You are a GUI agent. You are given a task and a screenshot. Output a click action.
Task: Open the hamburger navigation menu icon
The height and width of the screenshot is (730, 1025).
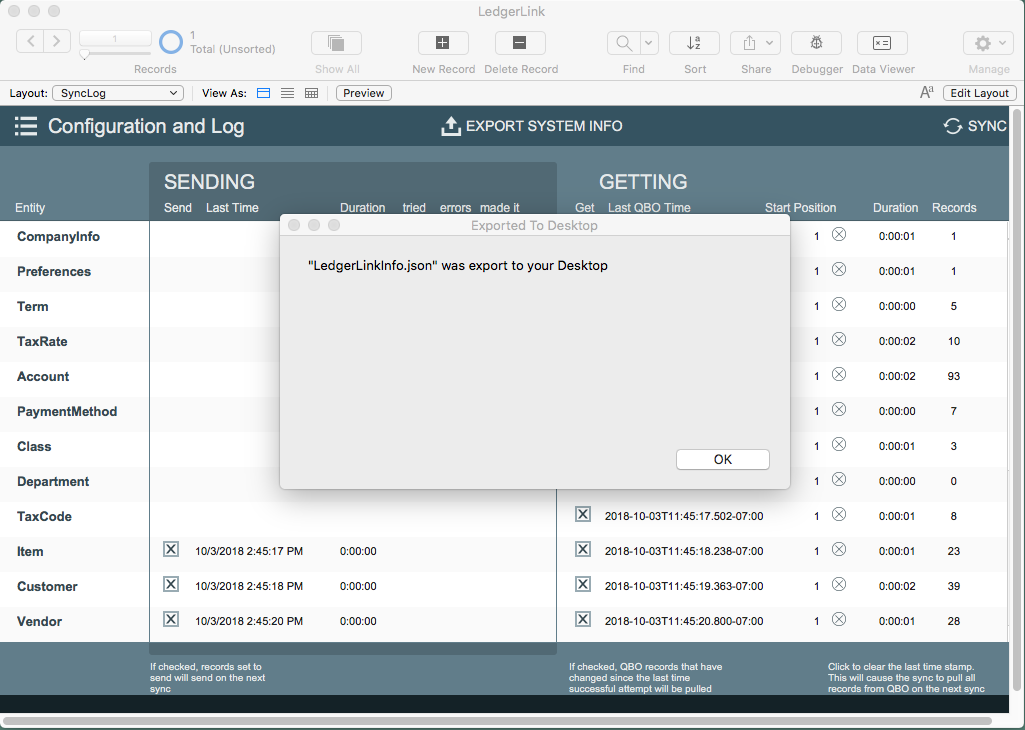point(26,126)
